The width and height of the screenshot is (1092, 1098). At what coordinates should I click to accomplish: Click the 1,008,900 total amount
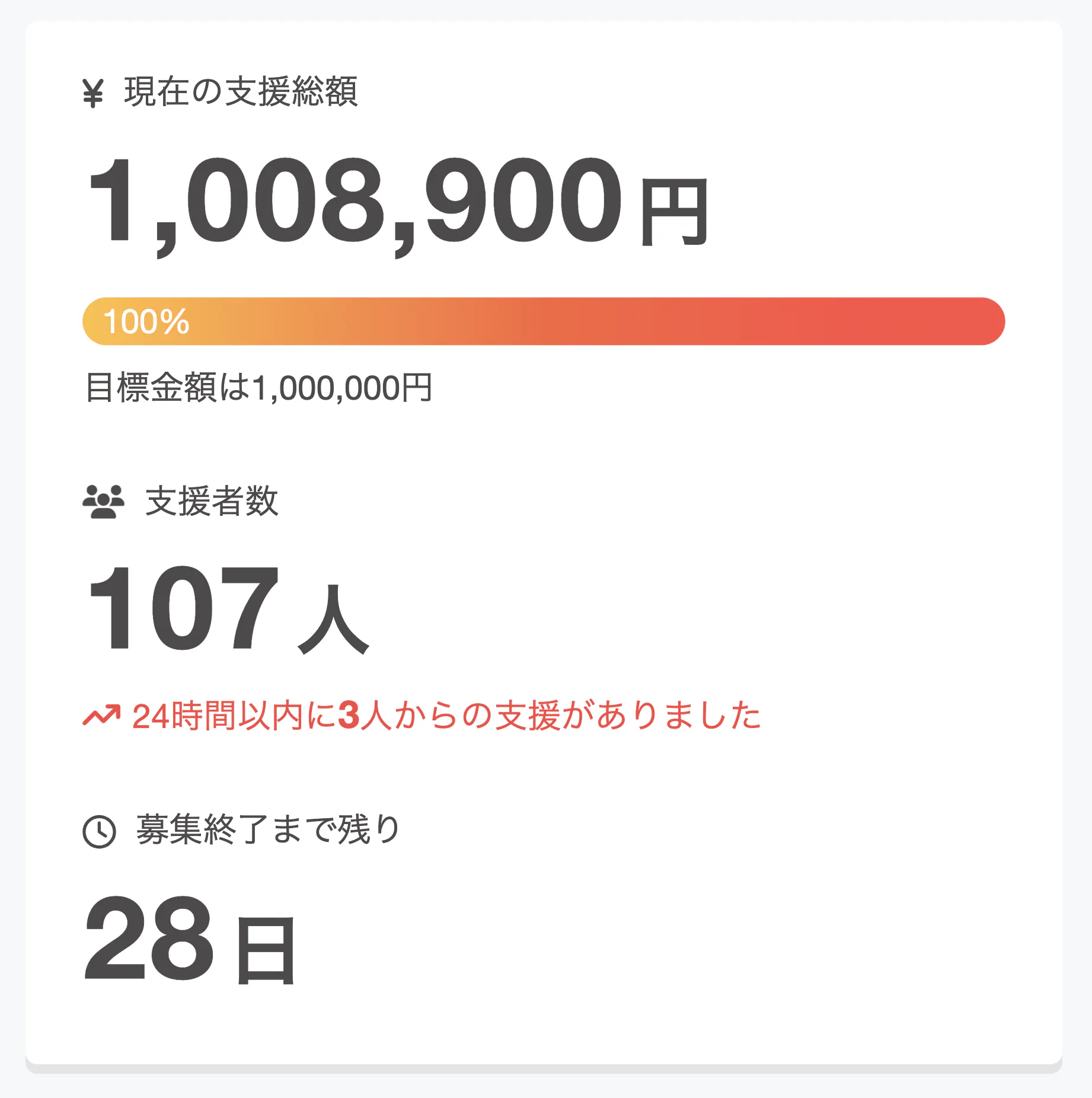pos(355,202)
